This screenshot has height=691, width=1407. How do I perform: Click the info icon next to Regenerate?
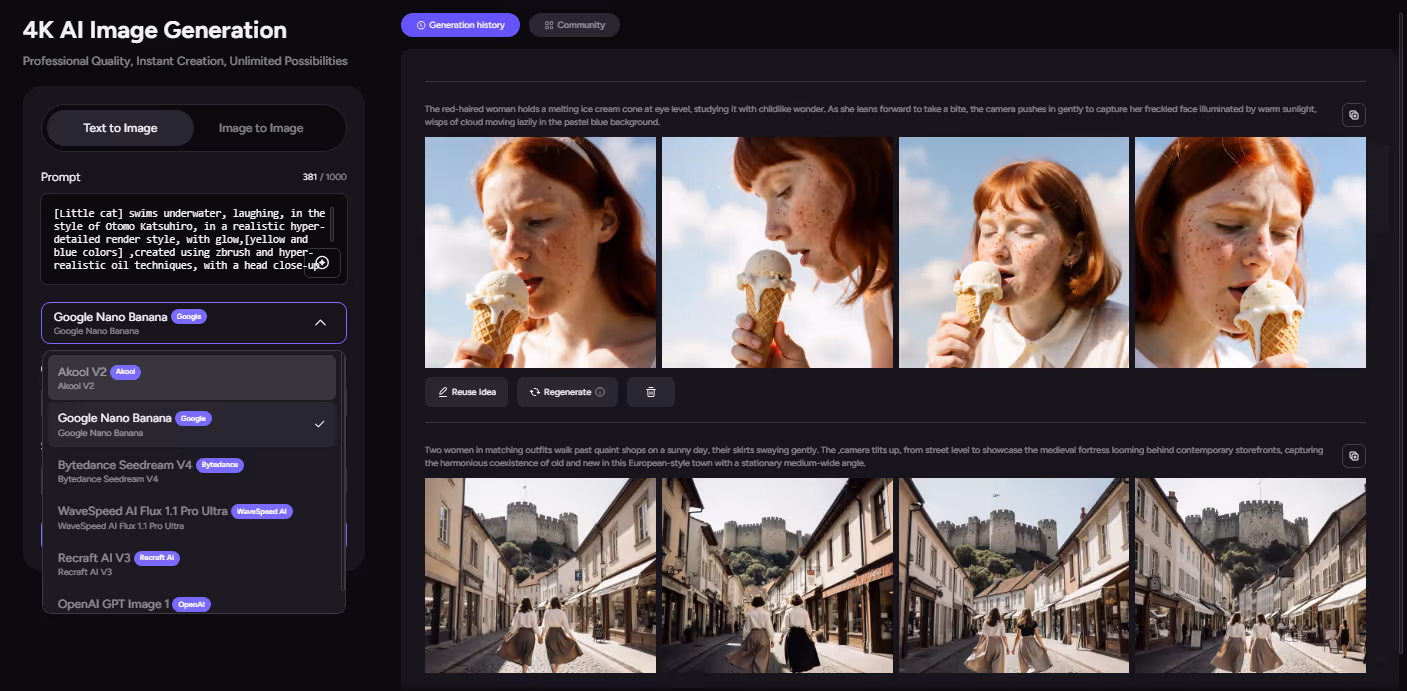[x=600, y=392]
